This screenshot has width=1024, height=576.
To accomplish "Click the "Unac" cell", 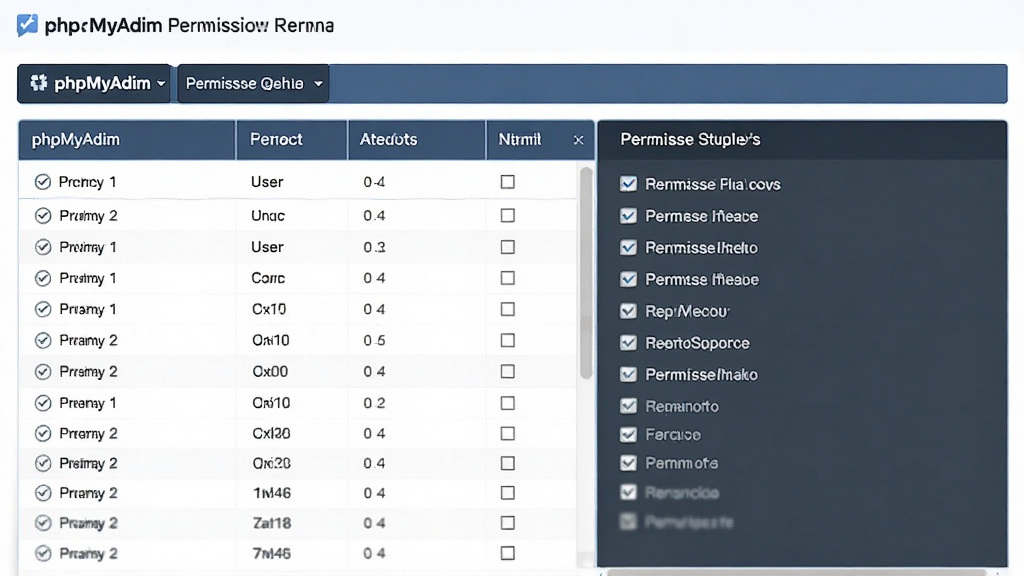I will click(x=268, y=216).
